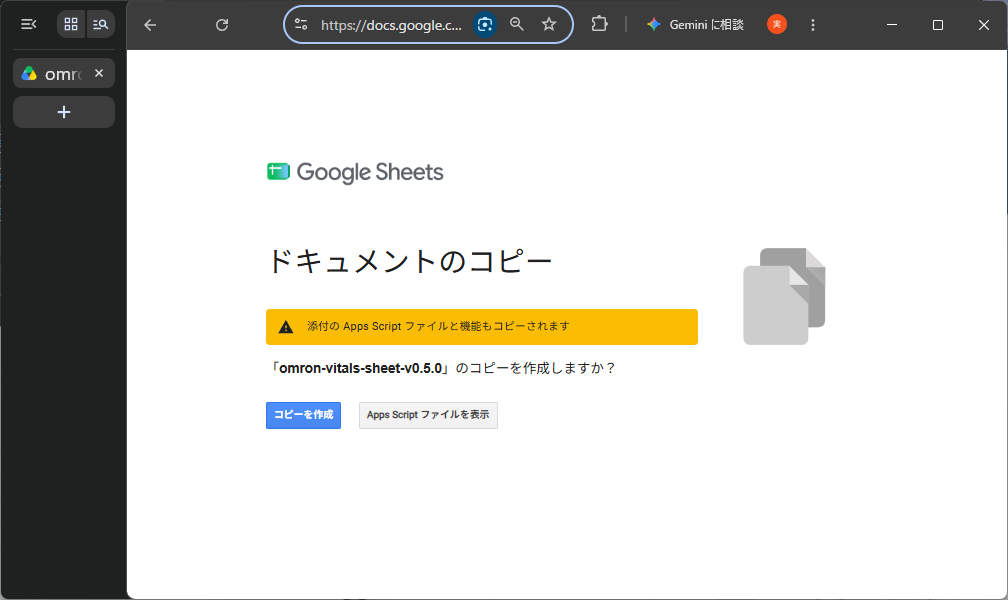The image size is (1008, 600).
Task: Click the warning triangle icon
Action: [x=285, y=327]
